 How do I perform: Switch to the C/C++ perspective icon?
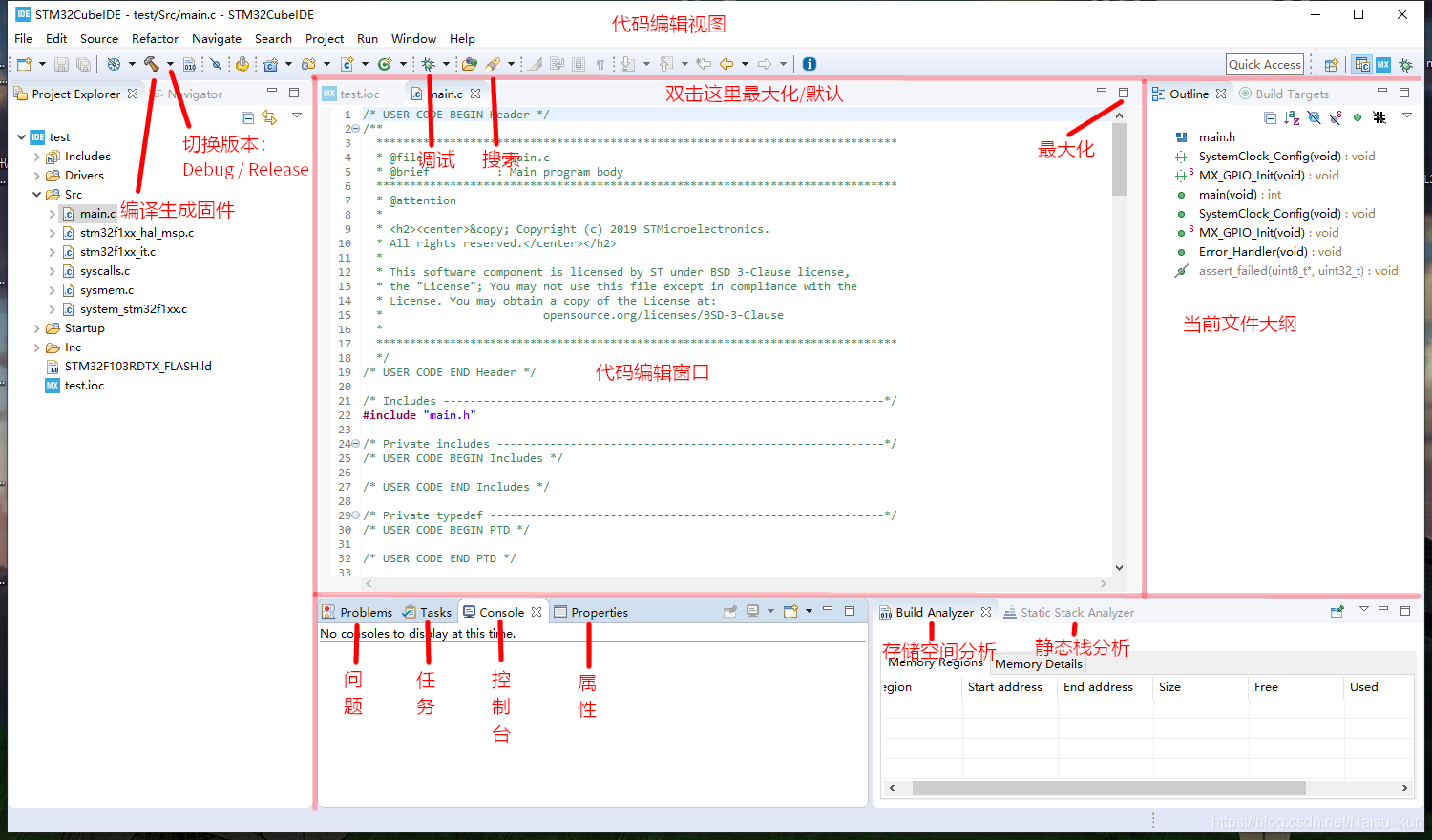point(1362,65)
